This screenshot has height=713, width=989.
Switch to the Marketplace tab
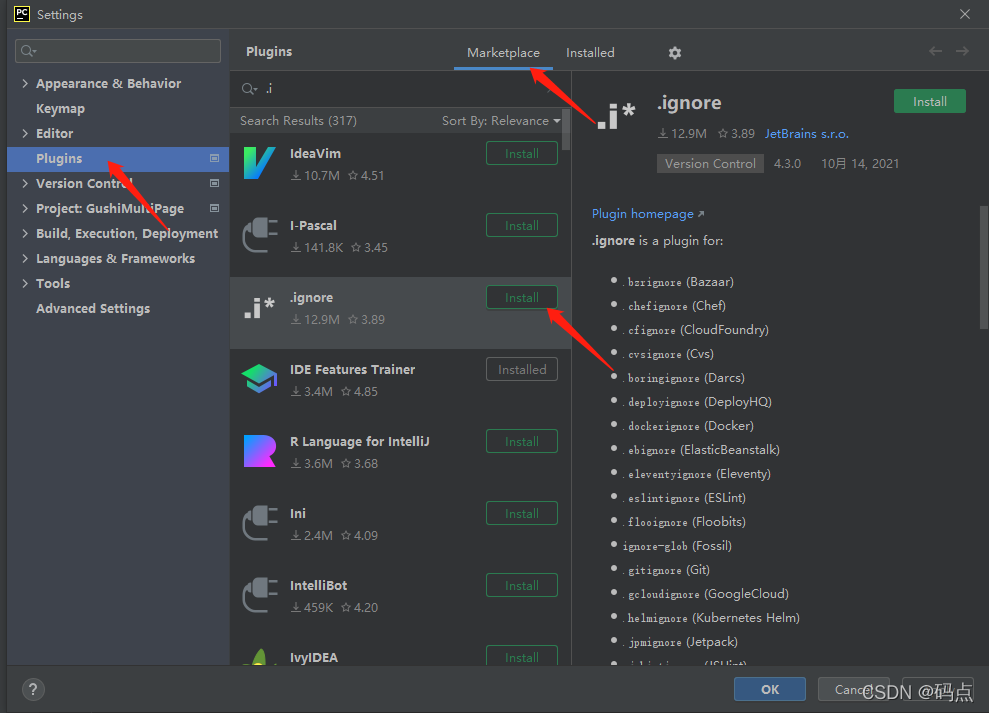503,52
